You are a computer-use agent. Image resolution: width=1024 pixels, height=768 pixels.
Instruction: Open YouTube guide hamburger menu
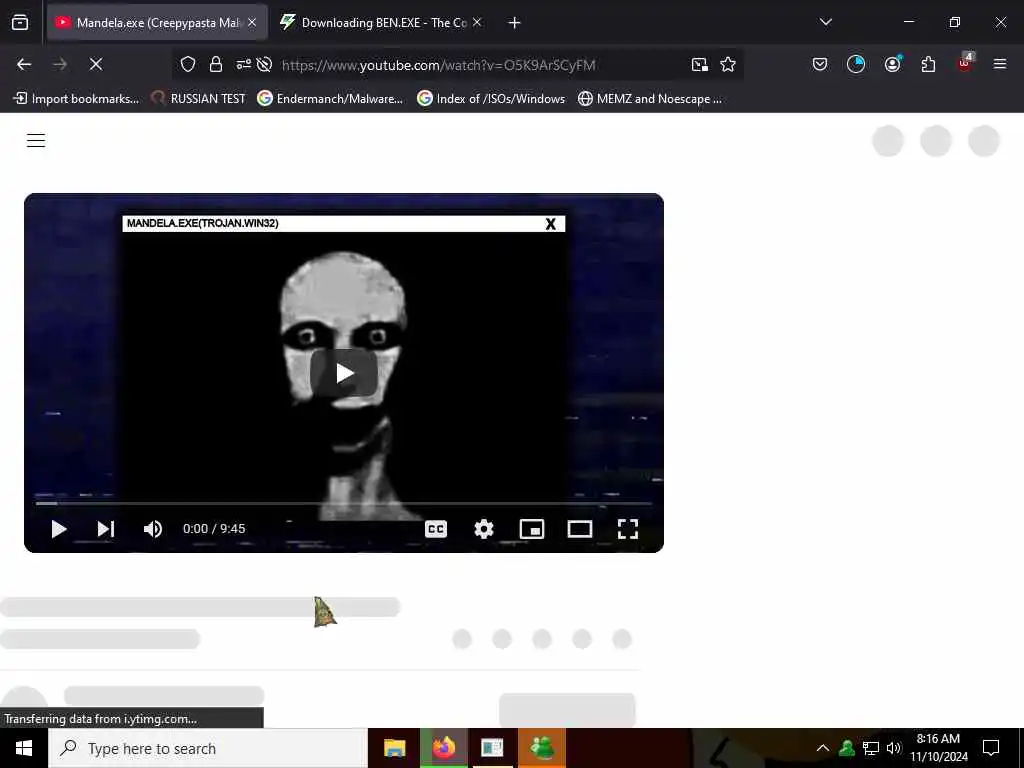point(36,140)
